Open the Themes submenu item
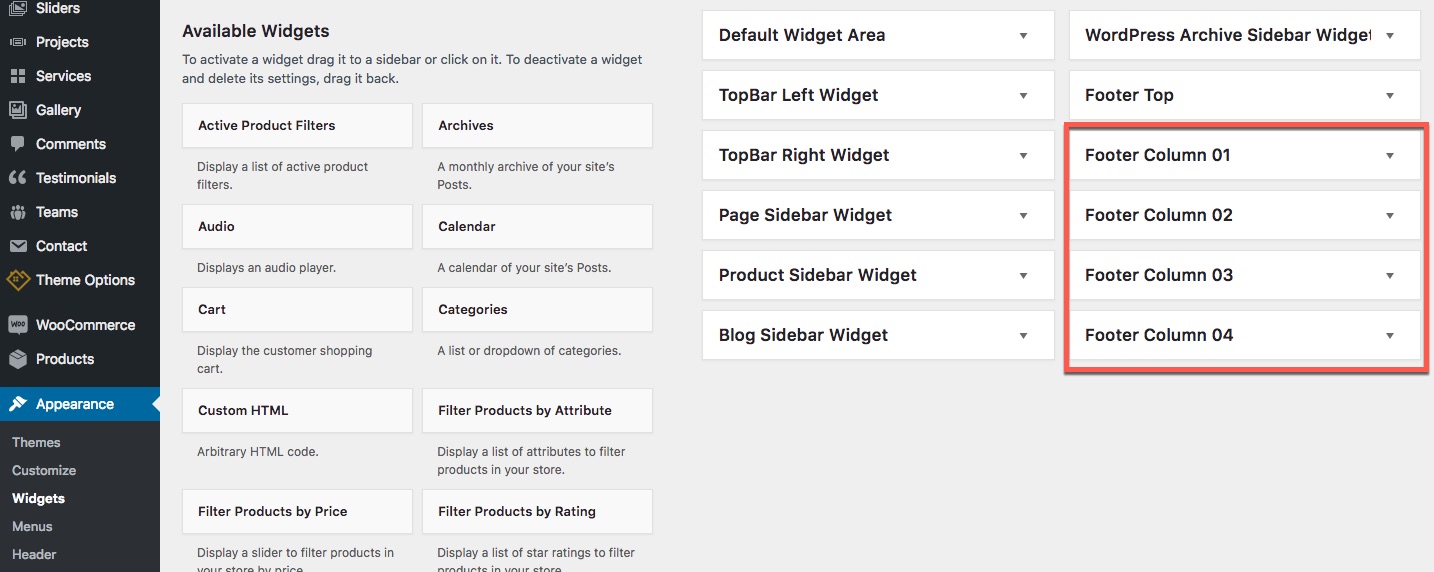 [36, 442]
